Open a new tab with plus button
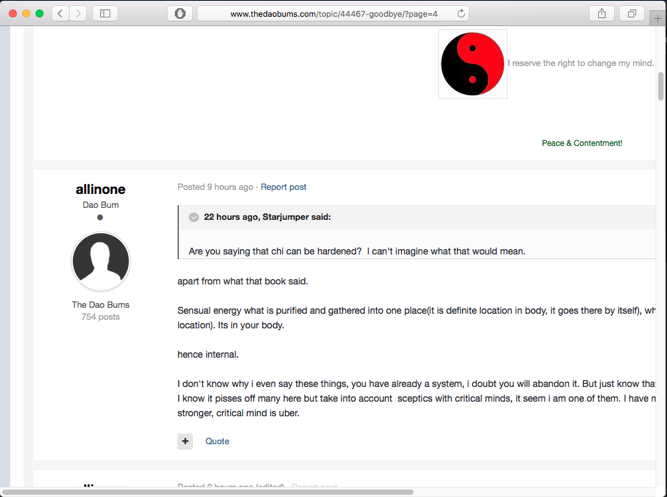 (x=658, y=18)
